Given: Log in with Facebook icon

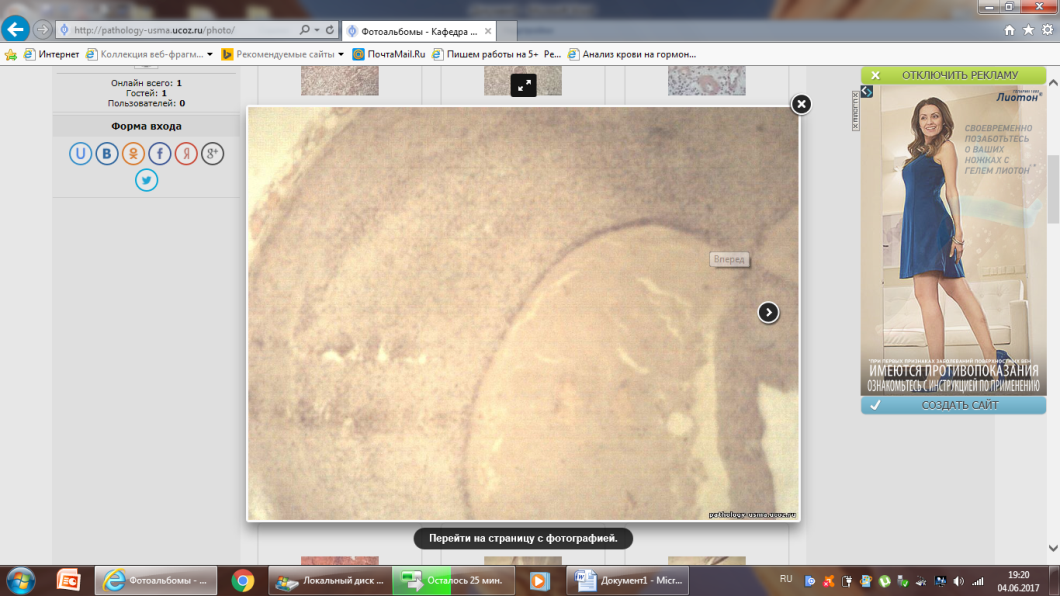Looking at the screenshot, I should pos(160,153).
